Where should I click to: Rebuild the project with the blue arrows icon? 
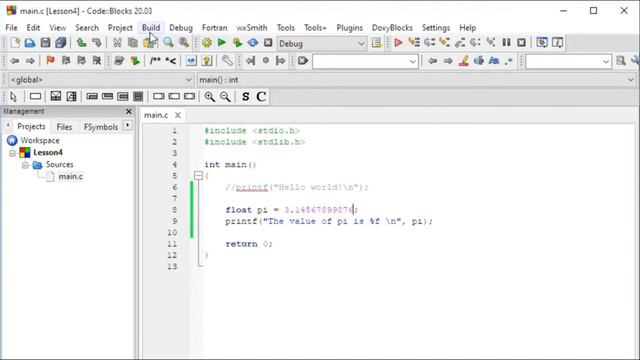pyautogui.click(x=253, y=43)
